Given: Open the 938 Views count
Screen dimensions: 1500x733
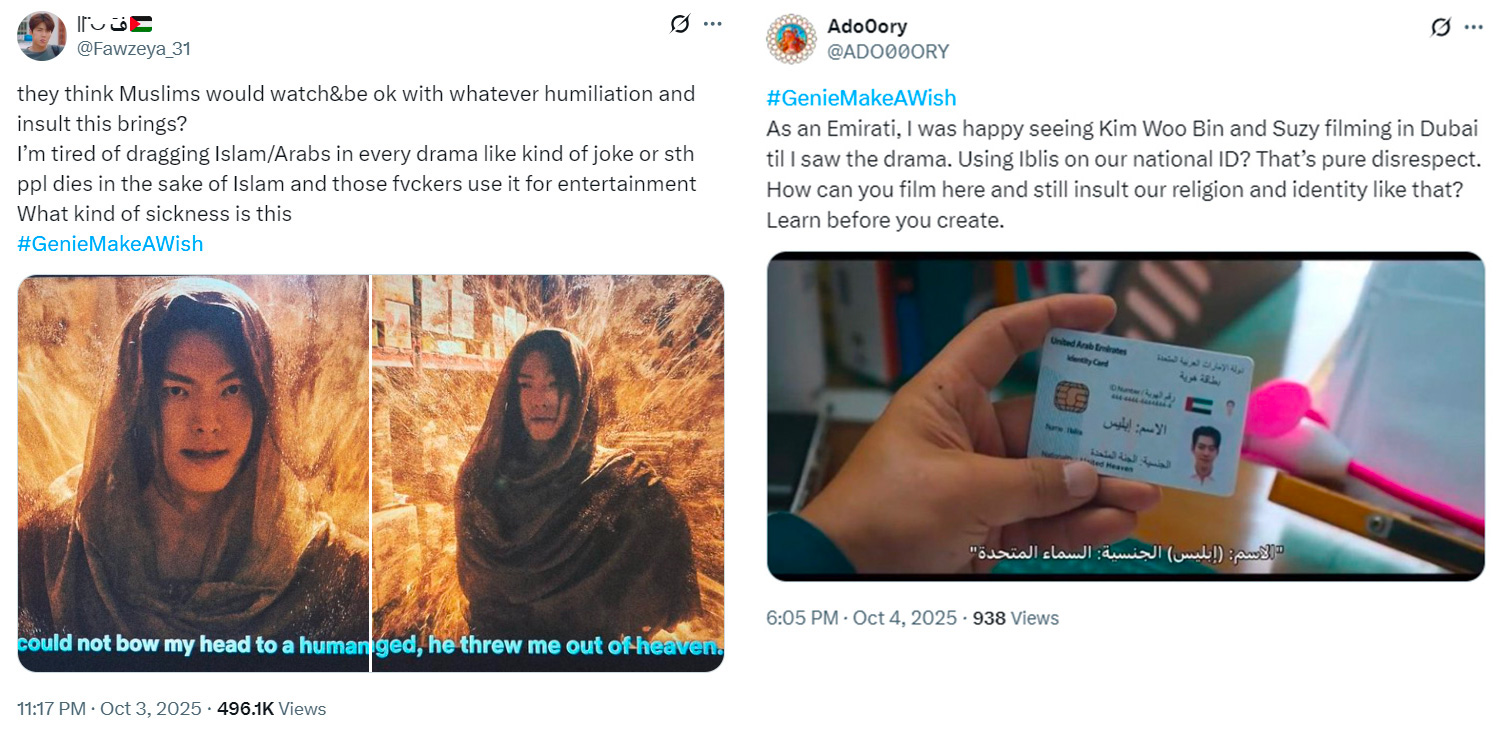Looking at the screenshot, I should 1015,618.
